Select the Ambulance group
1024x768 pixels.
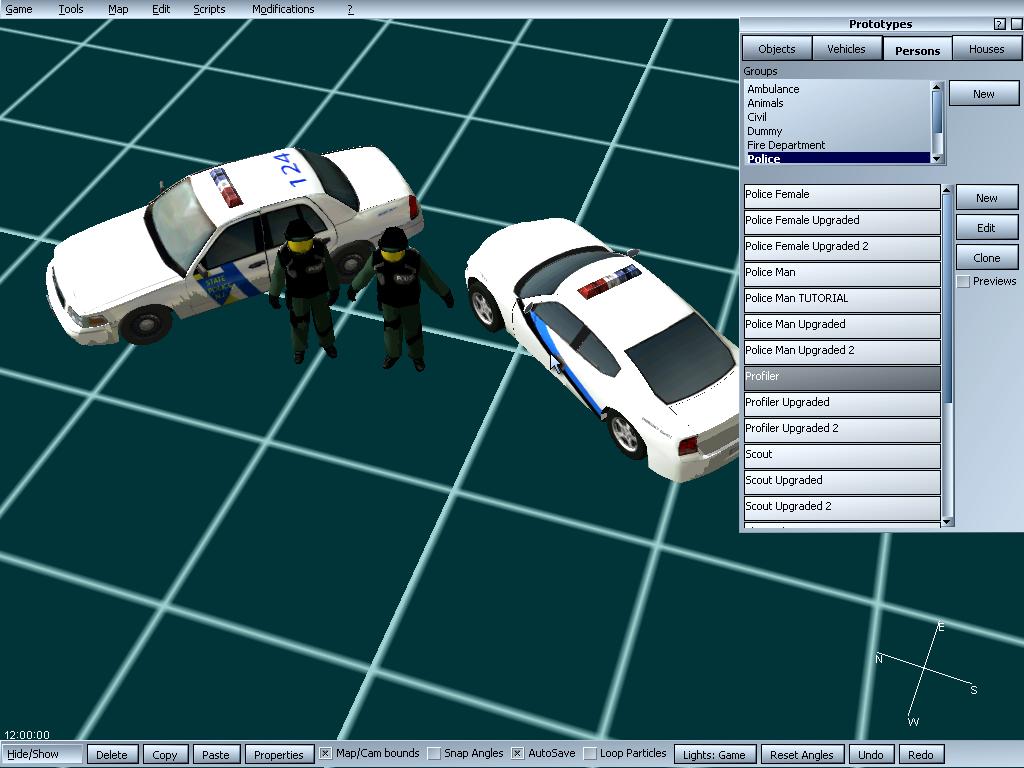(x=838, y=89)
